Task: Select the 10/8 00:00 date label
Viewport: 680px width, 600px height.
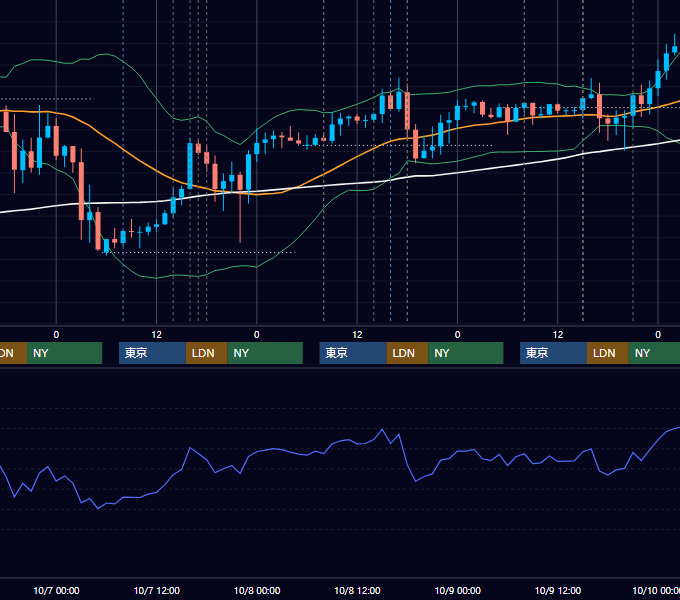Action: pyautogui.click(x=257, y=590)
